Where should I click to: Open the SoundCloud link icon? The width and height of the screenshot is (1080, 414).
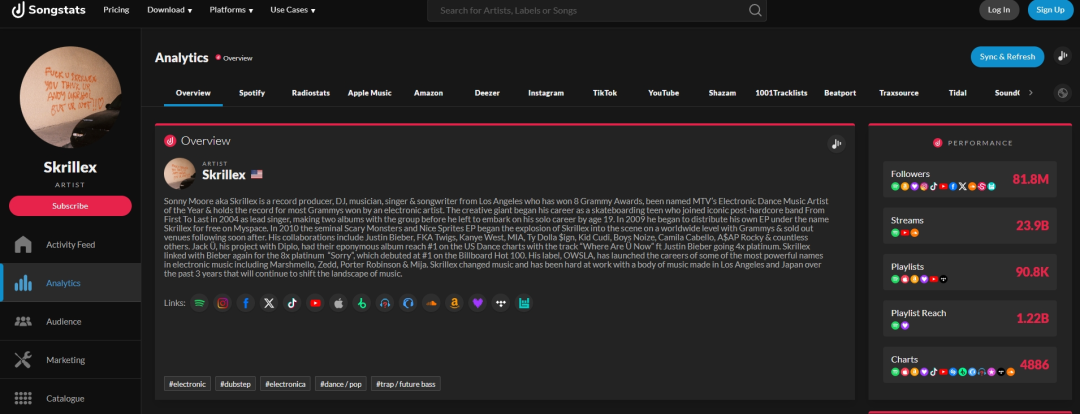[x=431, y=302]
